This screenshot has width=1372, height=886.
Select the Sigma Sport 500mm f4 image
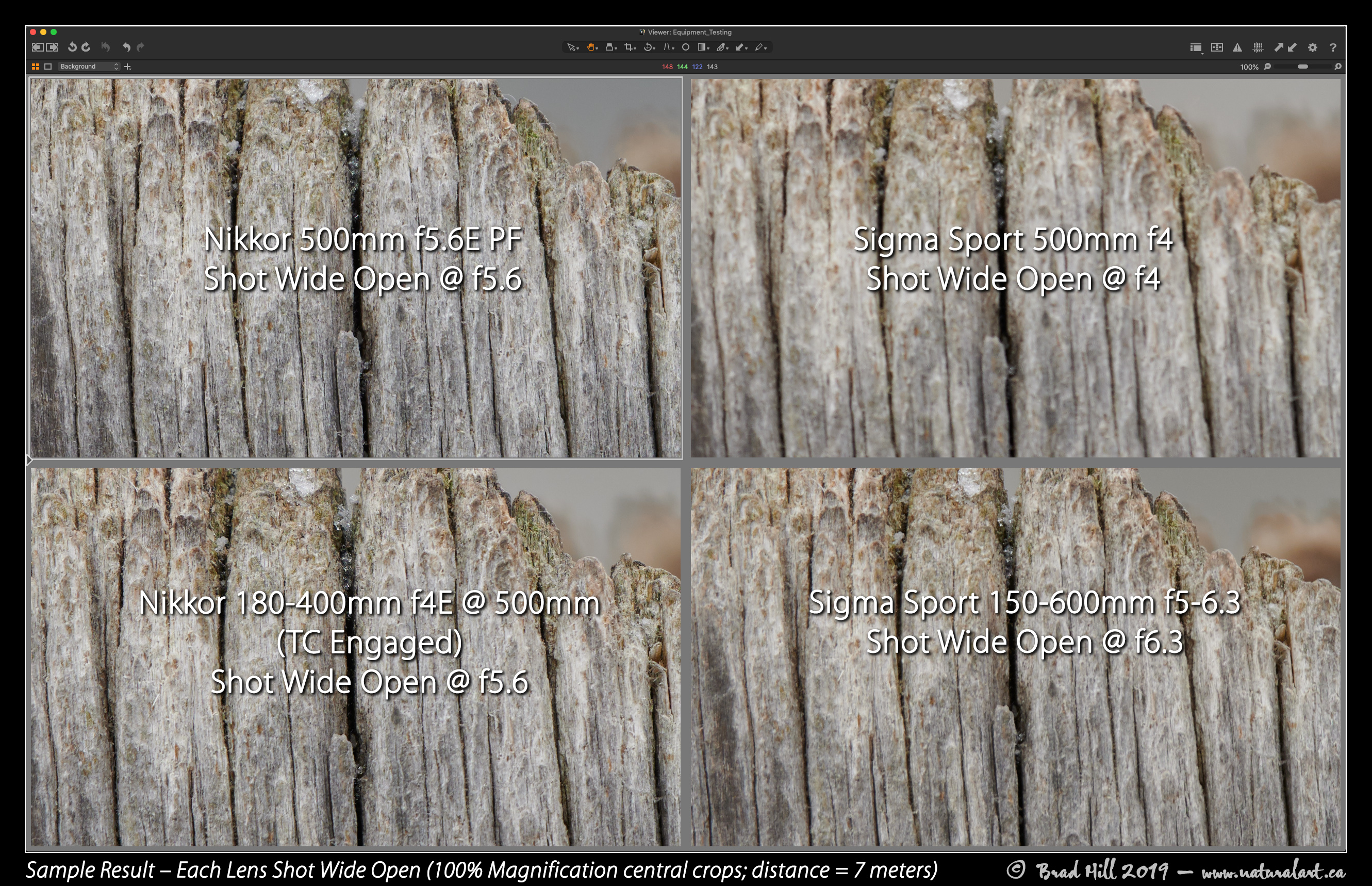1016,268
